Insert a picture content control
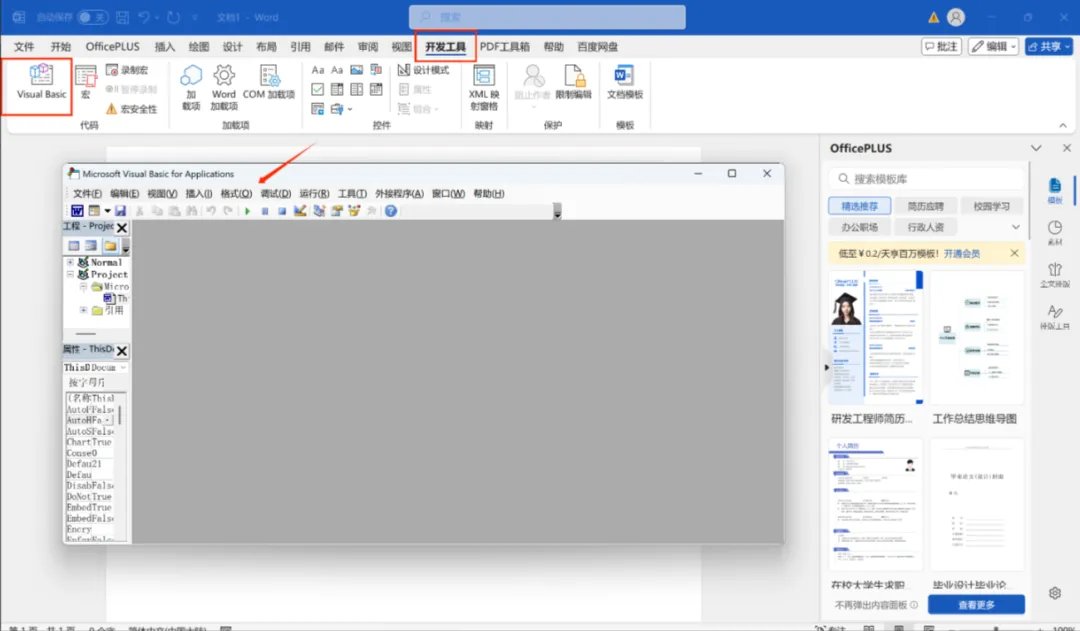 click(x=356, y=70)
